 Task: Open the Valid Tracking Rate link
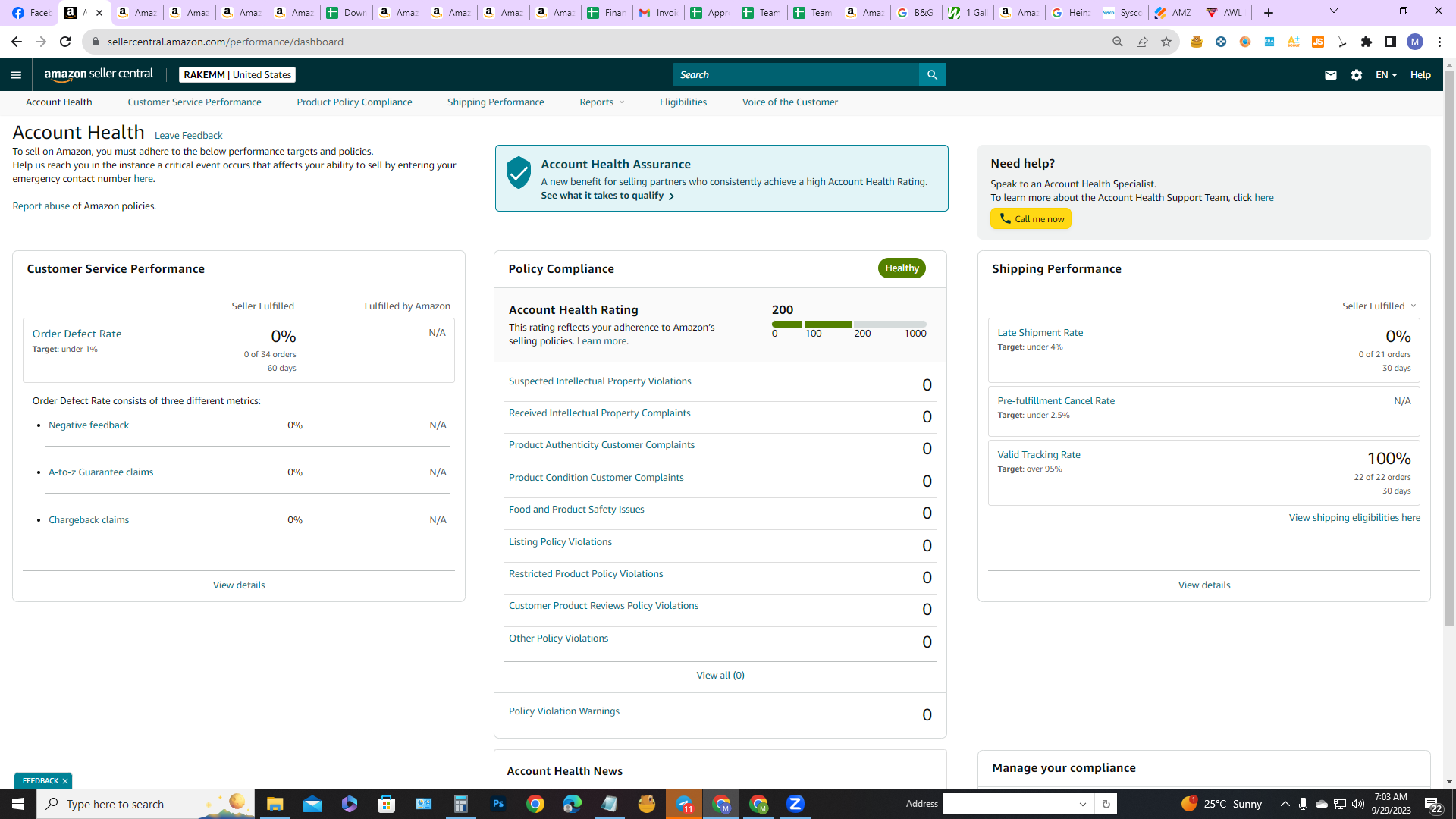[x=1038, y=455]
